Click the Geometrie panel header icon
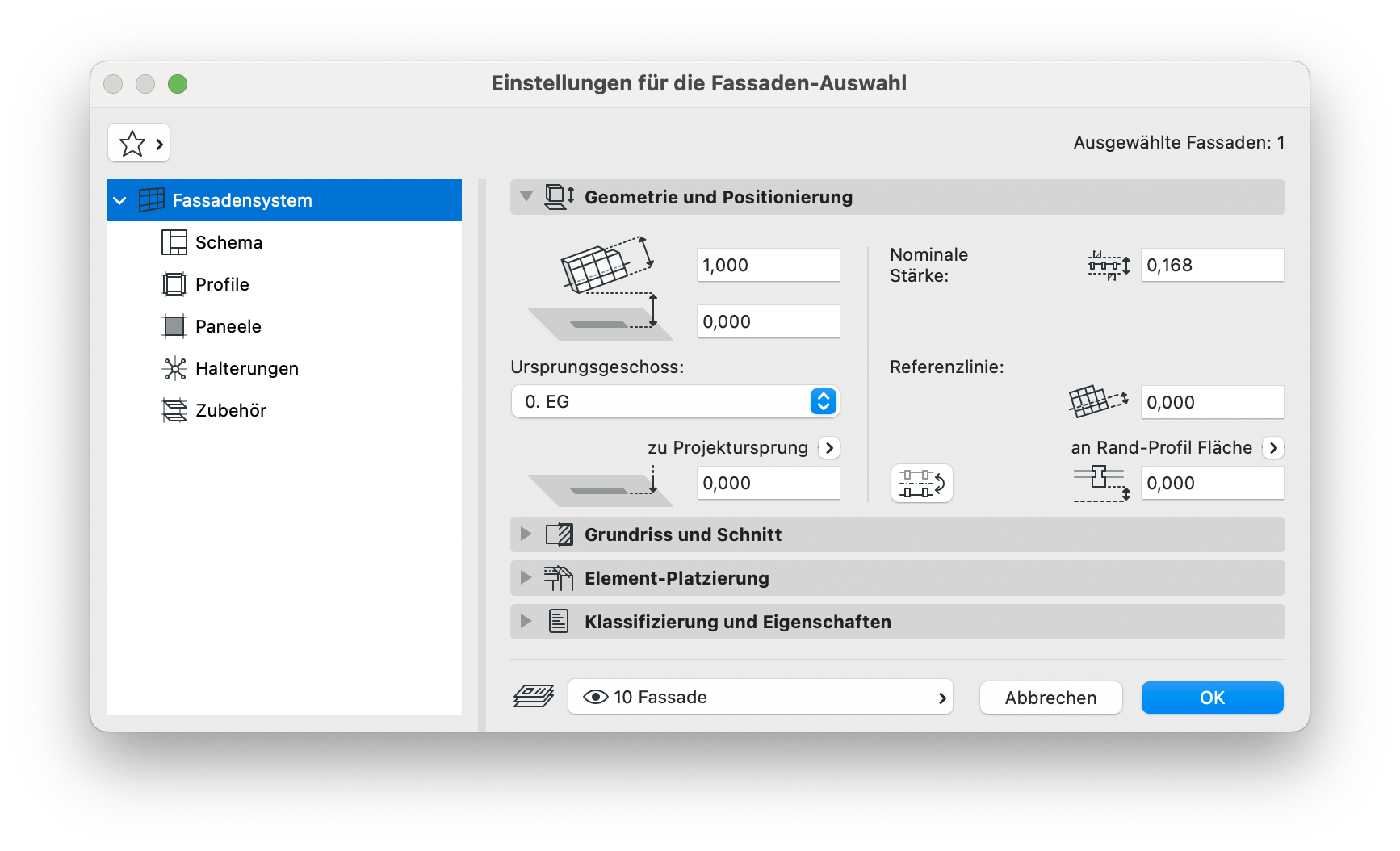Image resolution: width=1400 pixels, height=851 pixels. (560, 197)
